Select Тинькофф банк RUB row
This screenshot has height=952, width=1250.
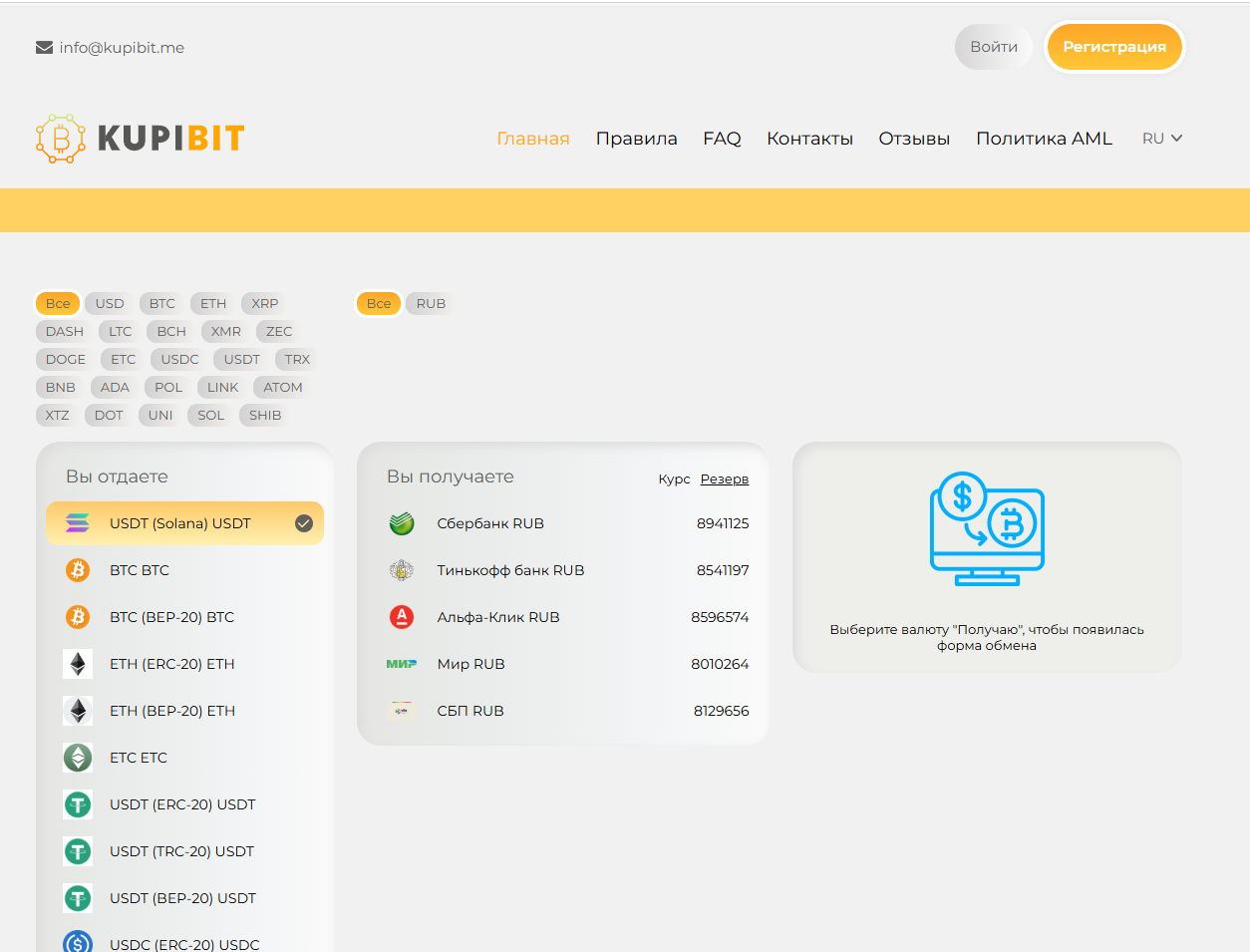(563, 570)
